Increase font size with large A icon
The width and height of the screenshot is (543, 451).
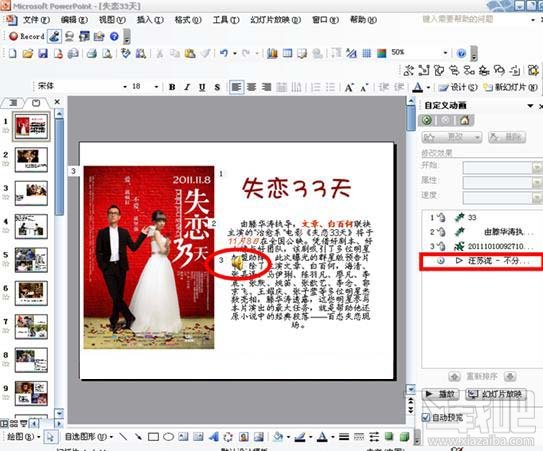click(x=349, y=87)
